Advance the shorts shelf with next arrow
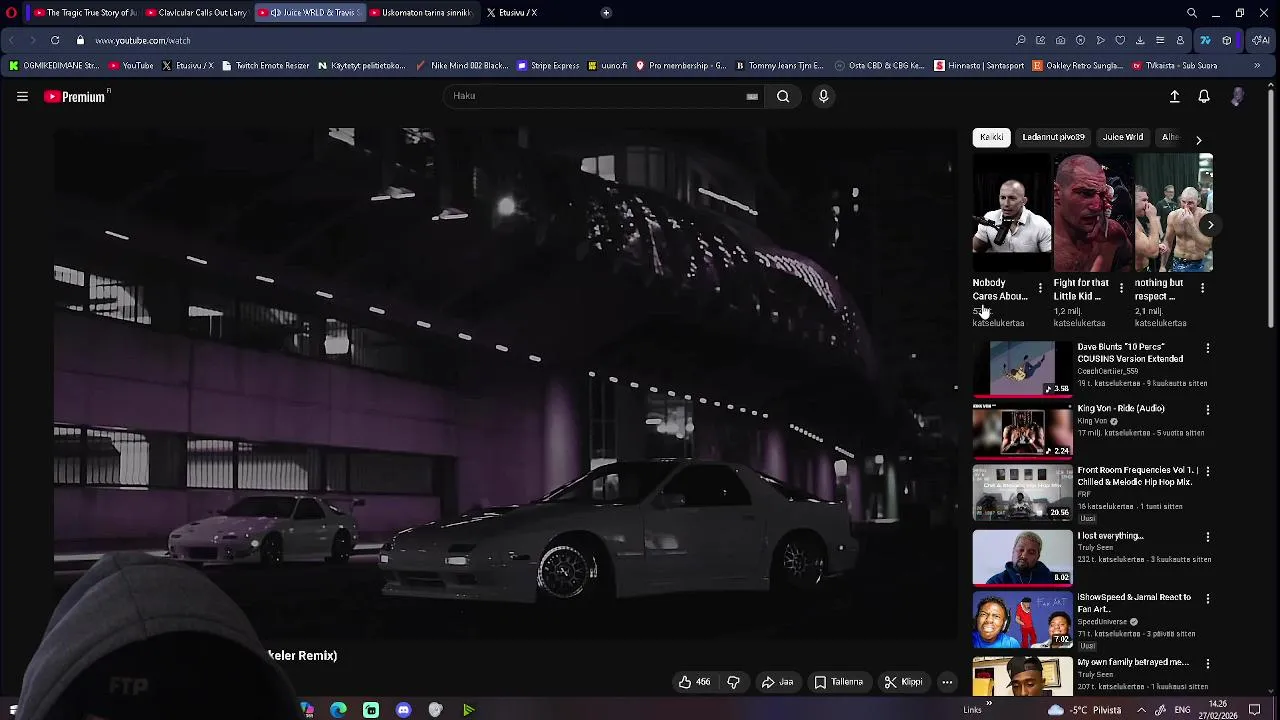The width and height of the screenshot is (1280, 720). tap(1210, 225)
